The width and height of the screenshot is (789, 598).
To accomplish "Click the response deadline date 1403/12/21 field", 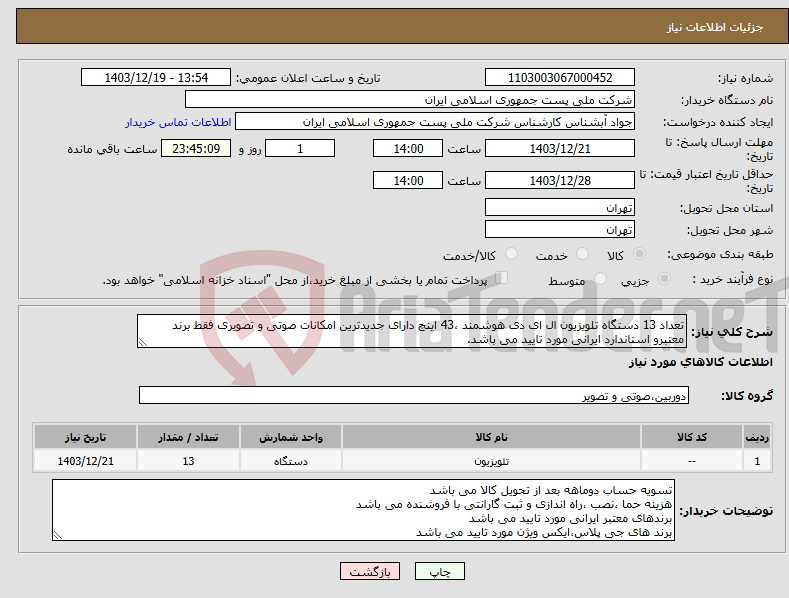I will coord(560,148).
